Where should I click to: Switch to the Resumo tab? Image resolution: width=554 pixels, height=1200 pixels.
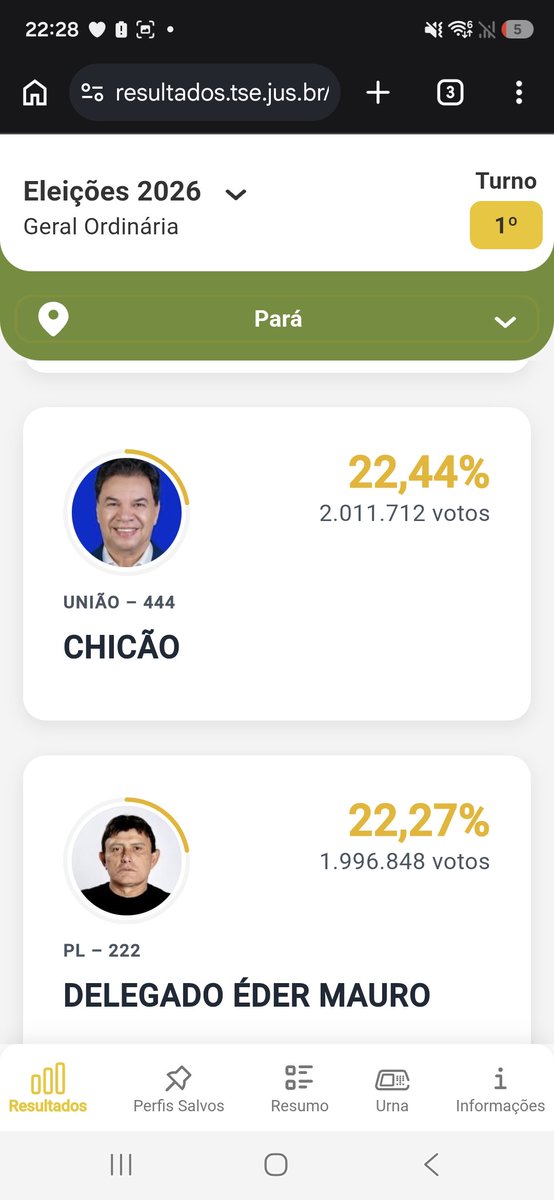coord(299,1089)
